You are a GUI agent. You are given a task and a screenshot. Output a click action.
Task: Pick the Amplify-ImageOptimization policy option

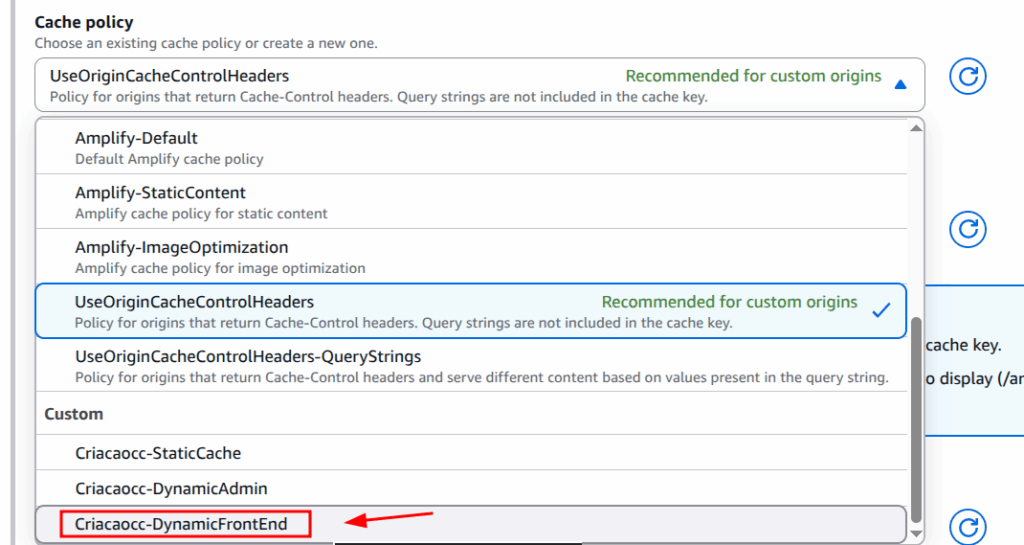(181, 247)
